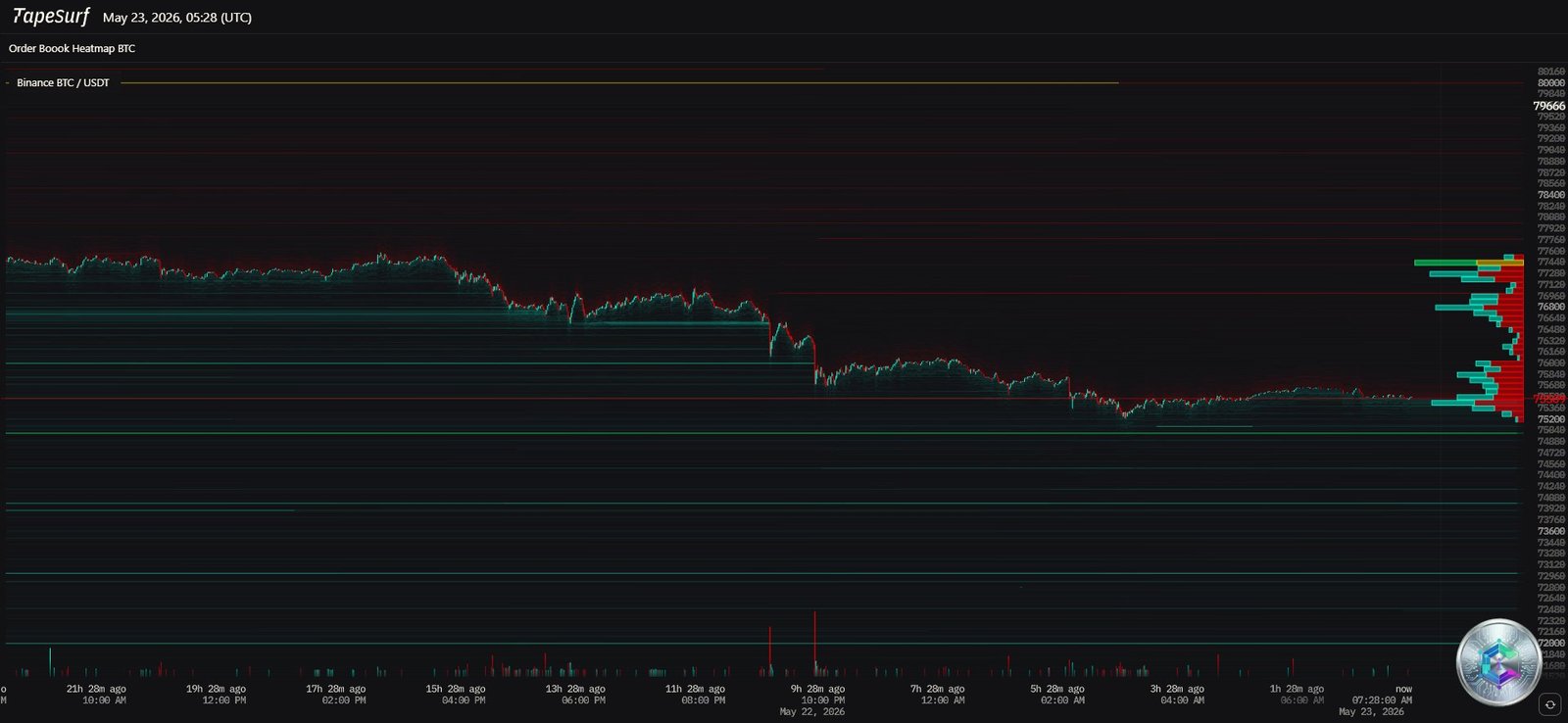Click the 9h 28m ago time label

pos(817,689)
